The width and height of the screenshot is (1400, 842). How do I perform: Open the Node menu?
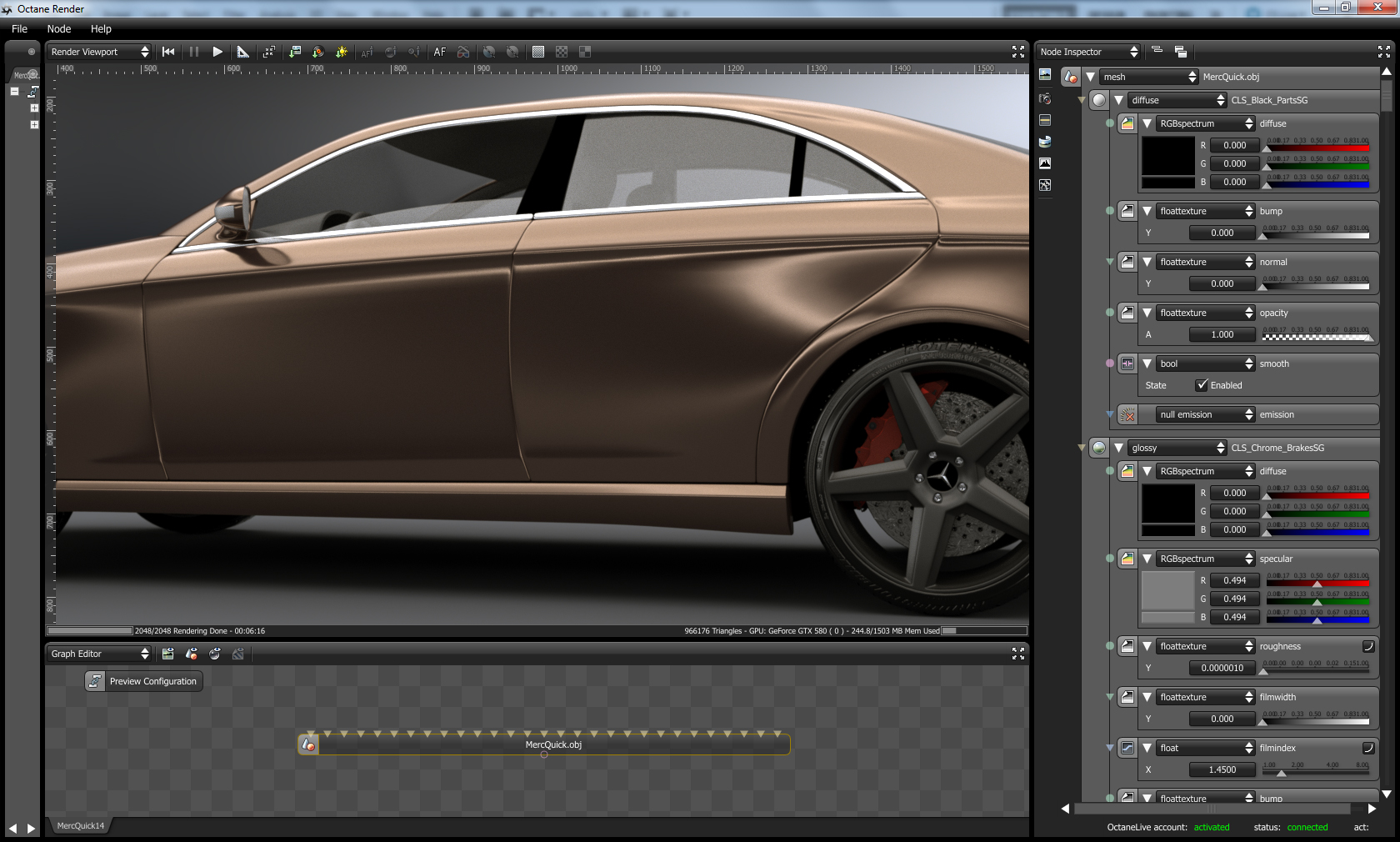(x=59, y=28)
